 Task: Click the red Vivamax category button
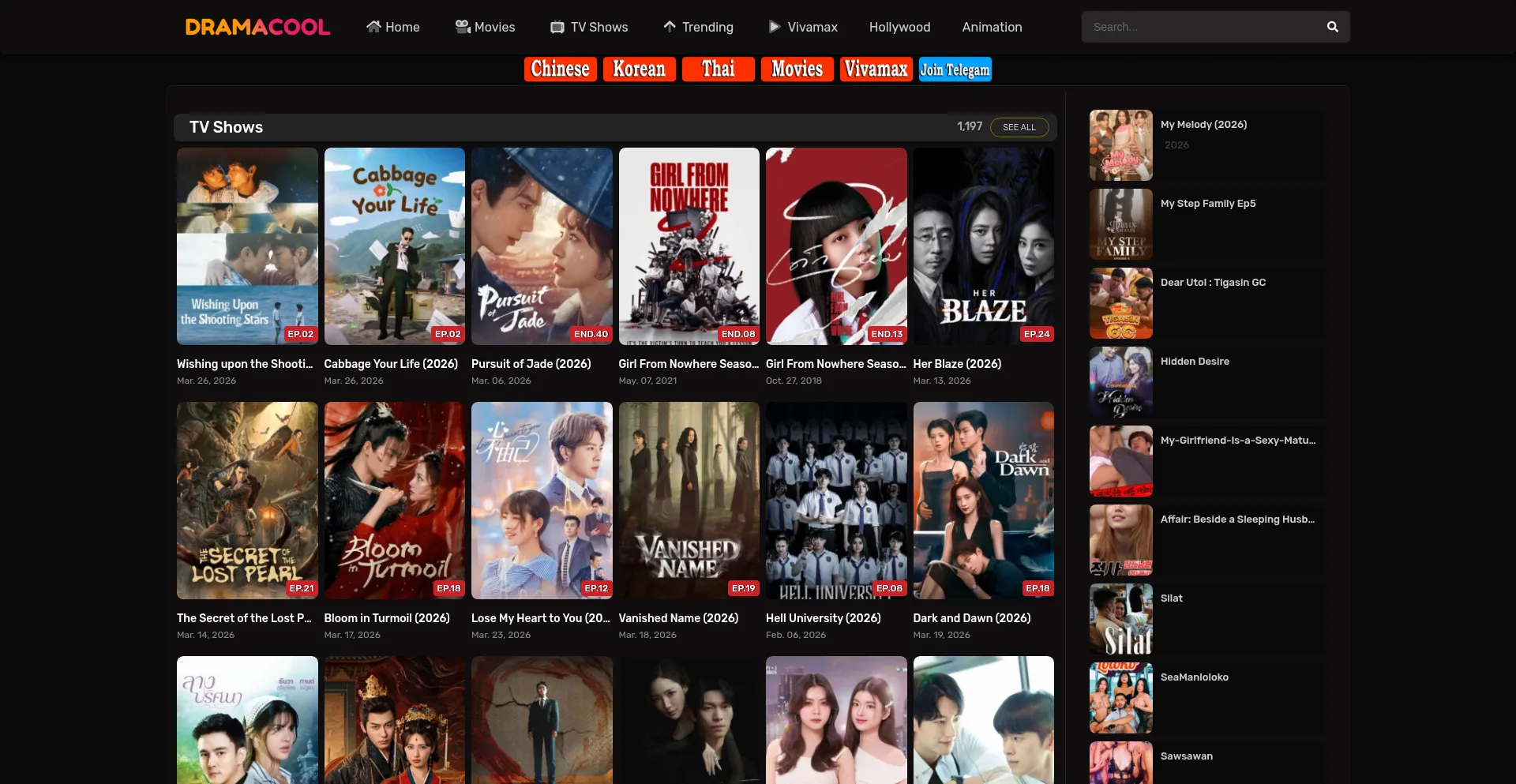pyautogui.click(x=876, y=69)
